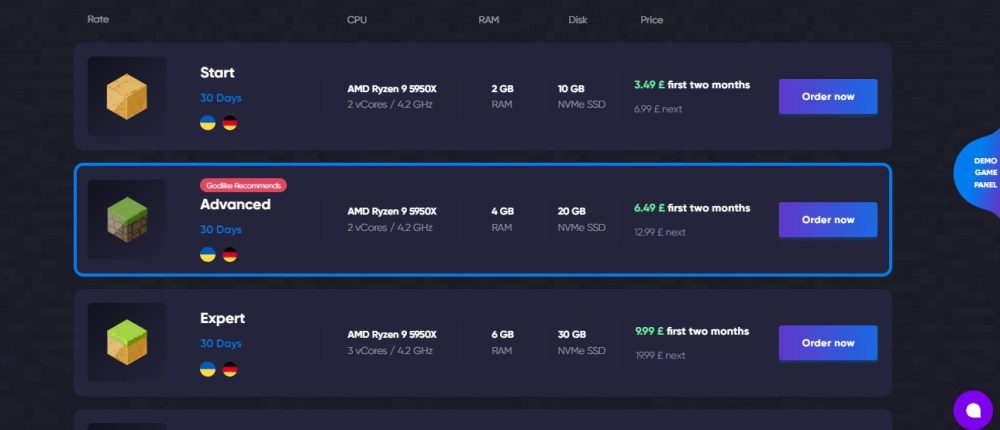Click 30 Days link in Advanced plan
1000x430 pixels.
[x=221, y=230]
